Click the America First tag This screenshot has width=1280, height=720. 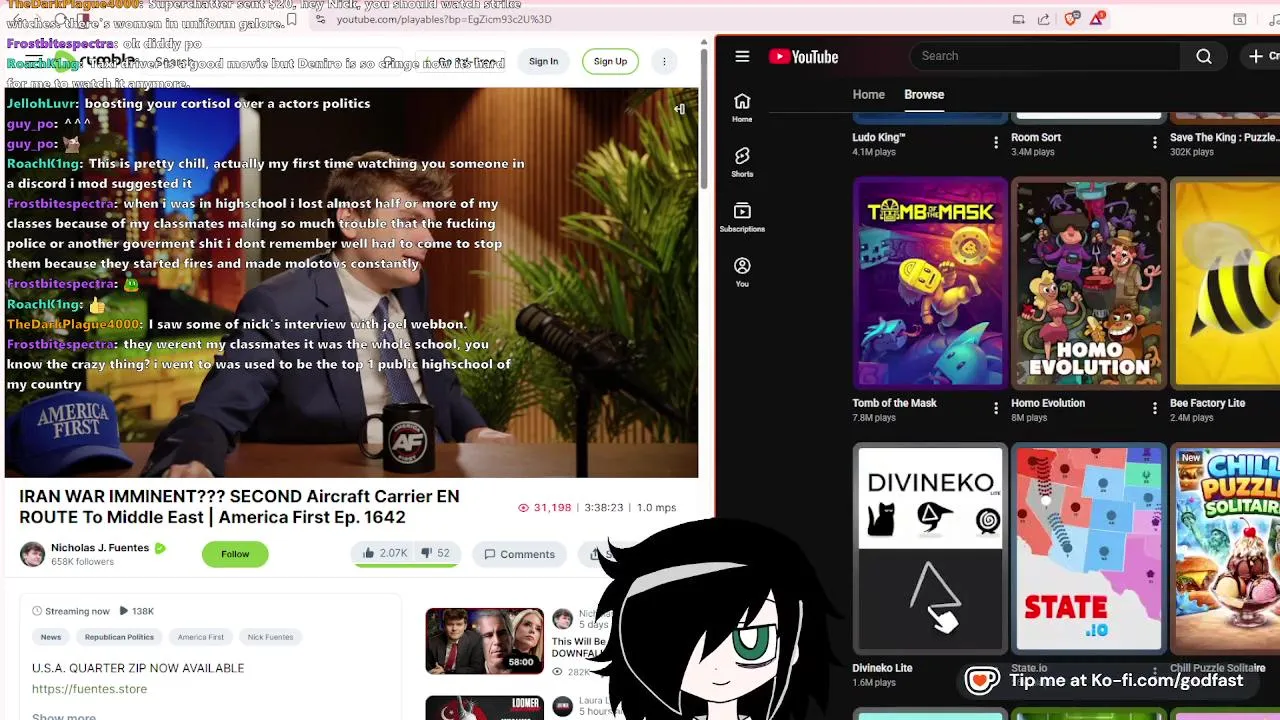tap(201, 637)
